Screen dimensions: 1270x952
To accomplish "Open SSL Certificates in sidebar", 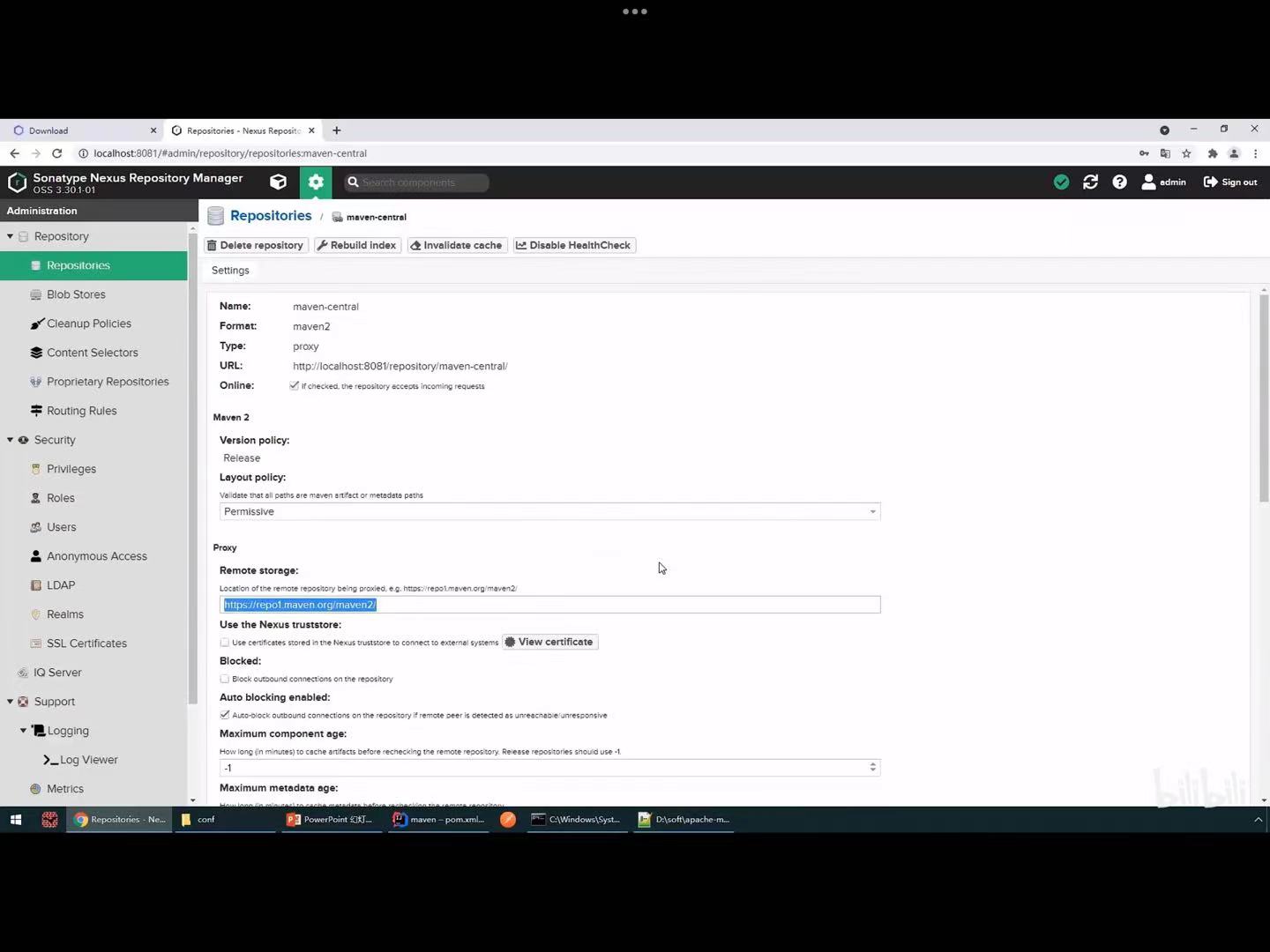I will pyautogui.click(x=86, y=643).
